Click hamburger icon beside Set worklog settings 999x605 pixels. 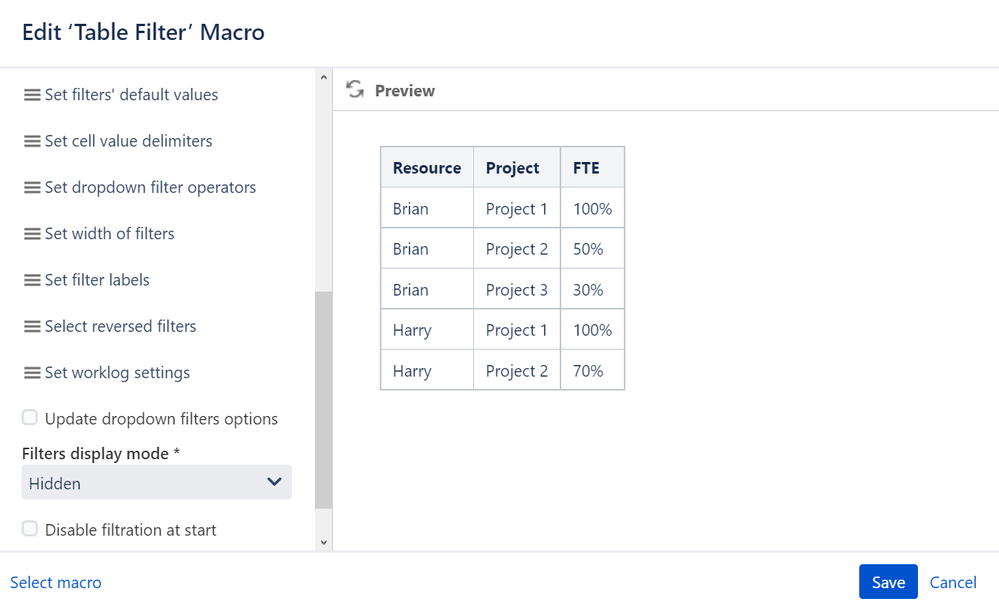[32, 373]
